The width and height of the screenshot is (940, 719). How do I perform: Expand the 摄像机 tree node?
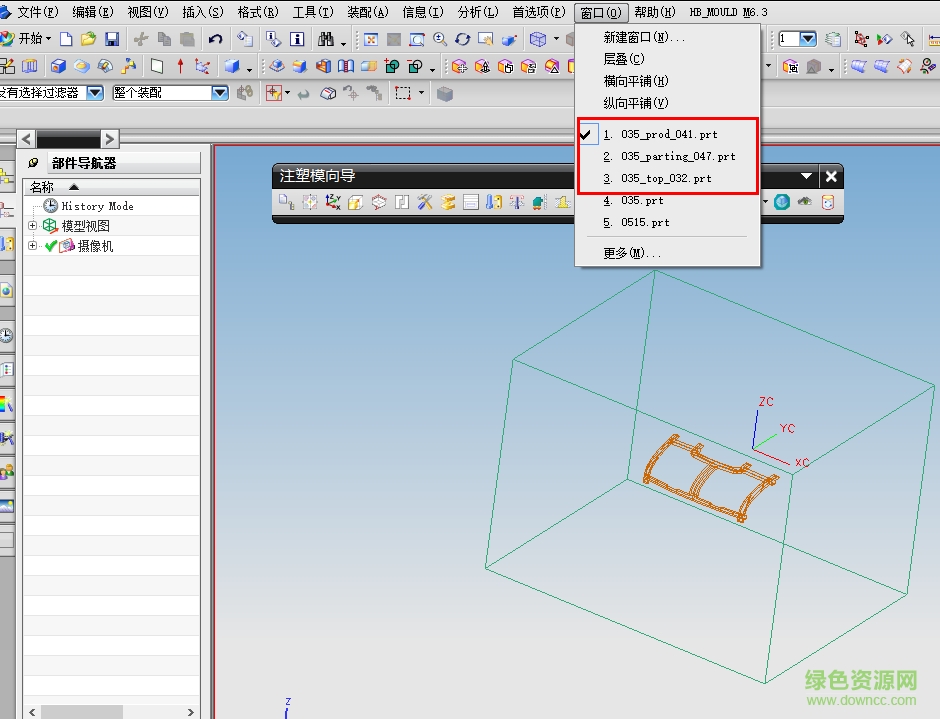click(x=33, y=246)
